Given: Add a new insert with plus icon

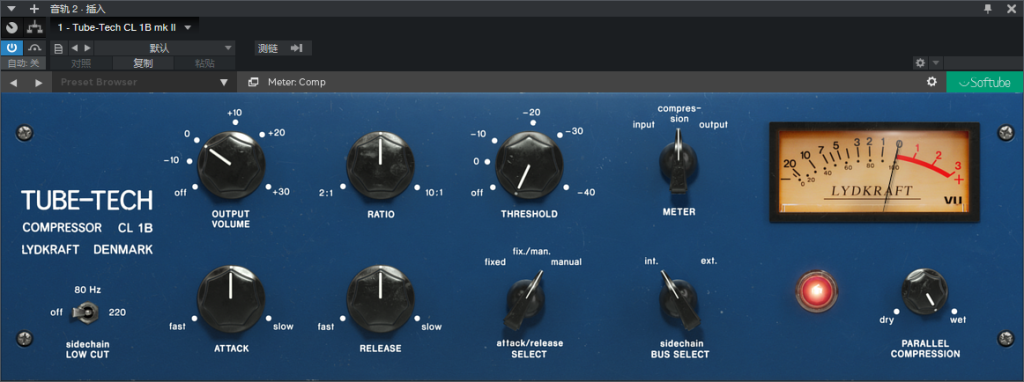Looking at the screenshot, I should [x=34, y=8].
